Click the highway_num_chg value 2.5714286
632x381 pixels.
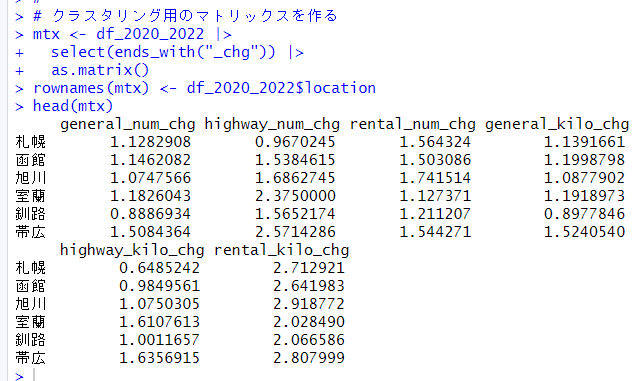[x=295, y=232]
